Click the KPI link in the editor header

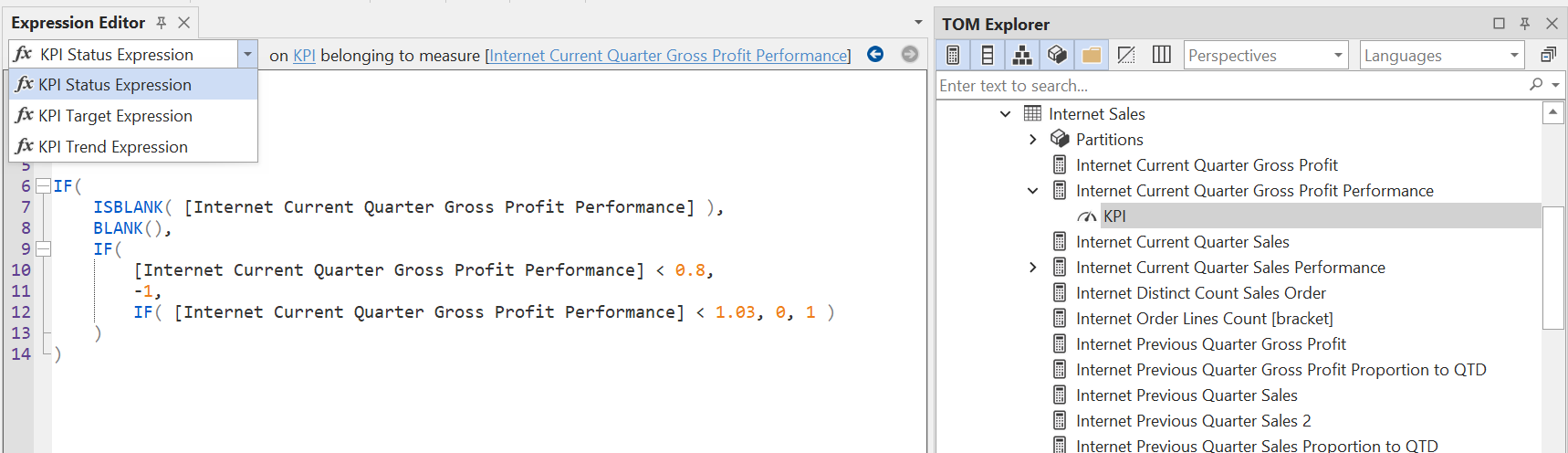(304, 56)
